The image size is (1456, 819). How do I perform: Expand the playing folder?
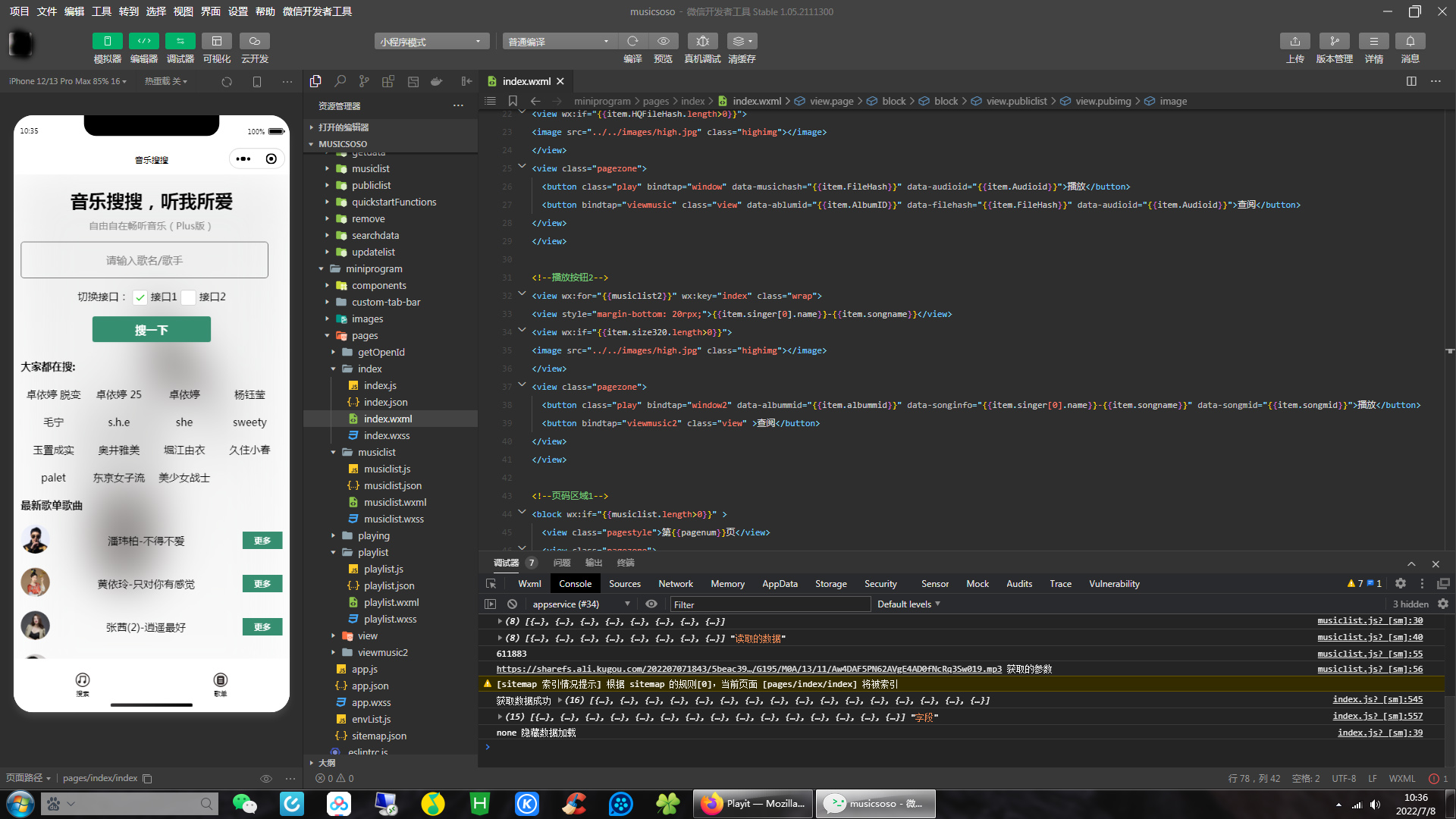(373, 535)
